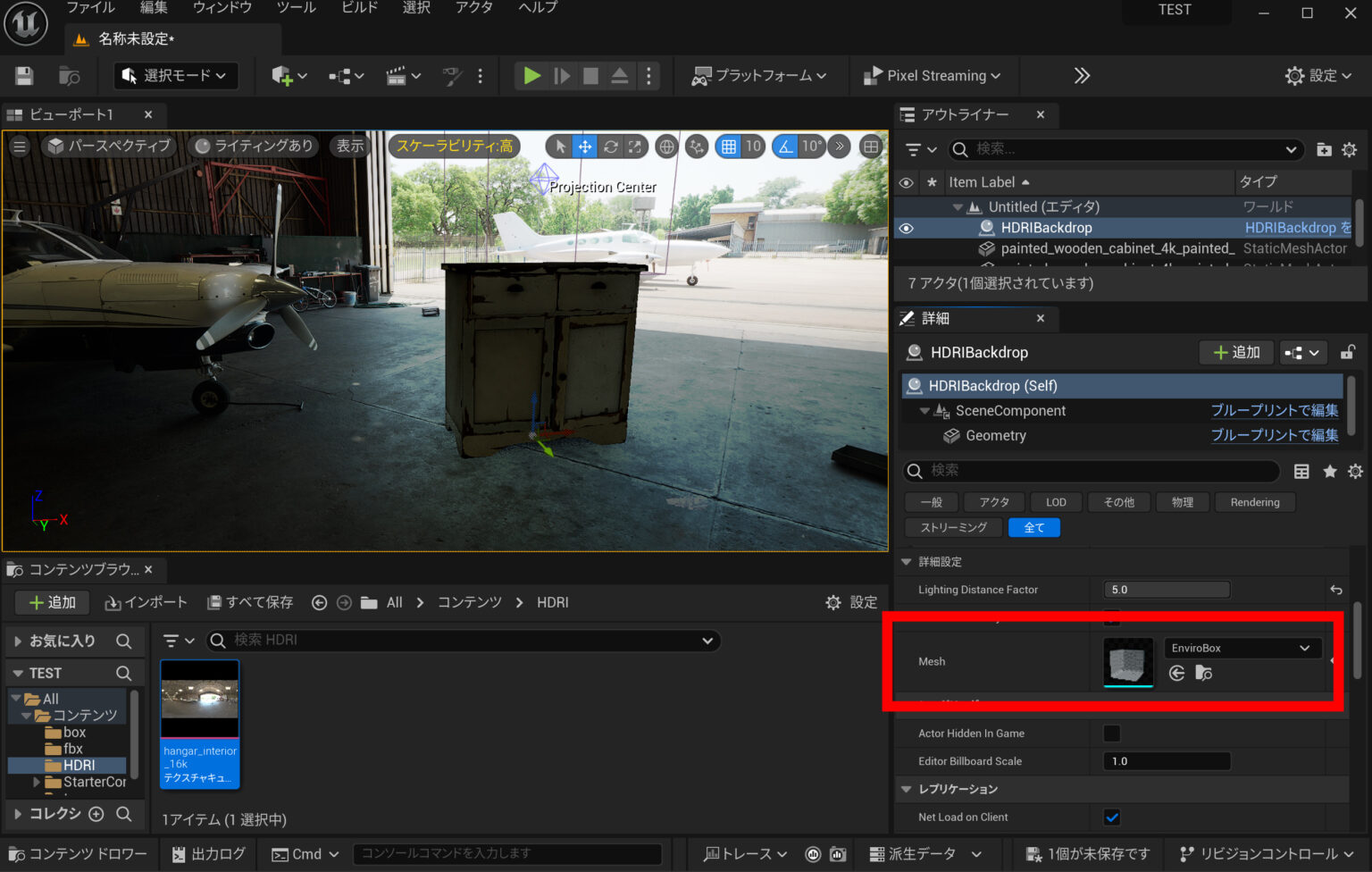
Task: Select the Rotate tool in the viewport
Action: (x=610, y=146)
